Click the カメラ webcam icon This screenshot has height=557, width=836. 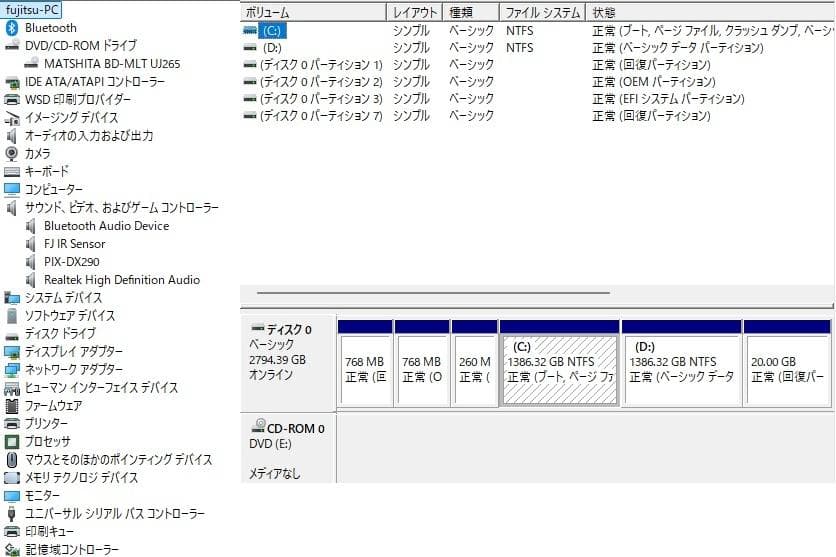[12, 154]
